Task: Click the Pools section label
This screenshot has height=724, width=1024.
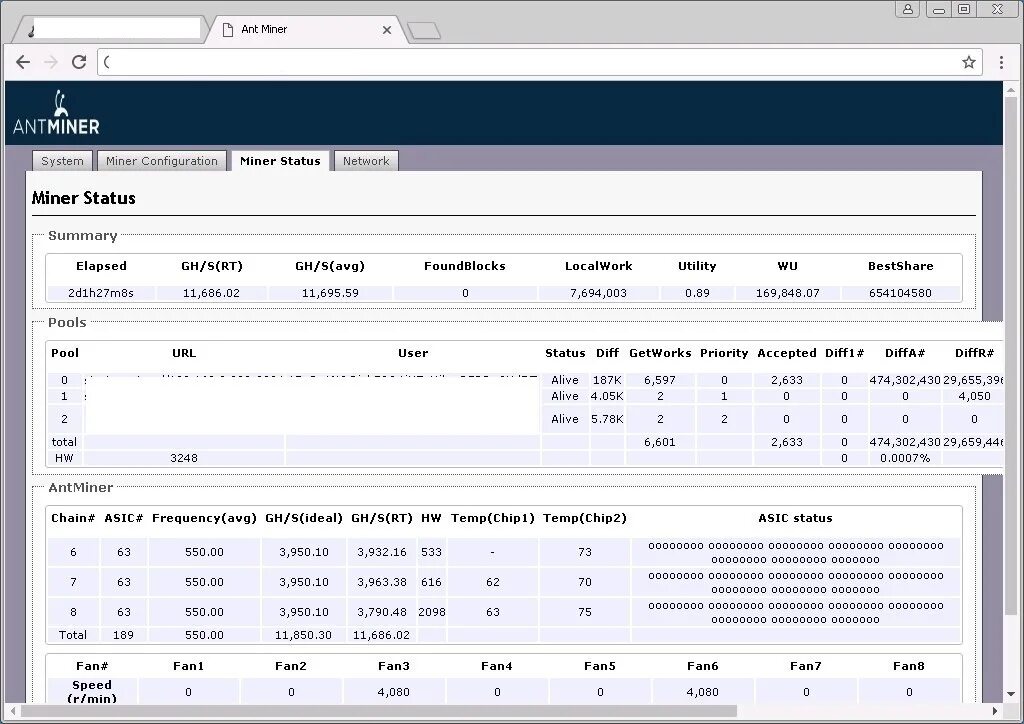Action: pos(67,323)
